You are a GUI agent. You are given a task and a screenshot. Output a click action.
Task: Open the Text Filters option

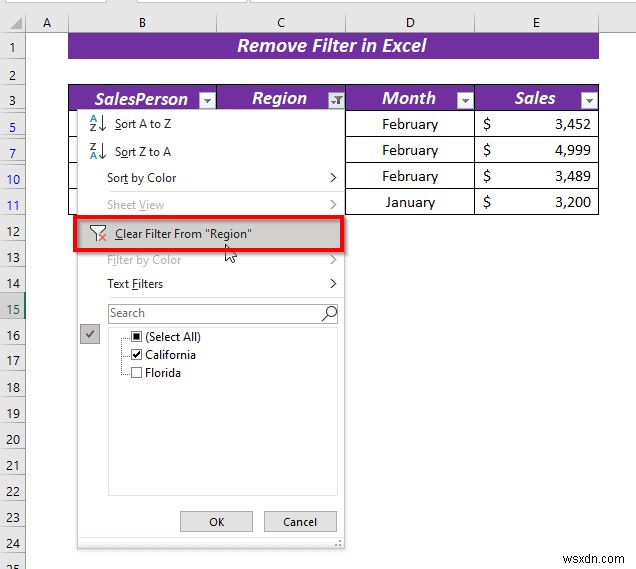[x=211, y=283]
